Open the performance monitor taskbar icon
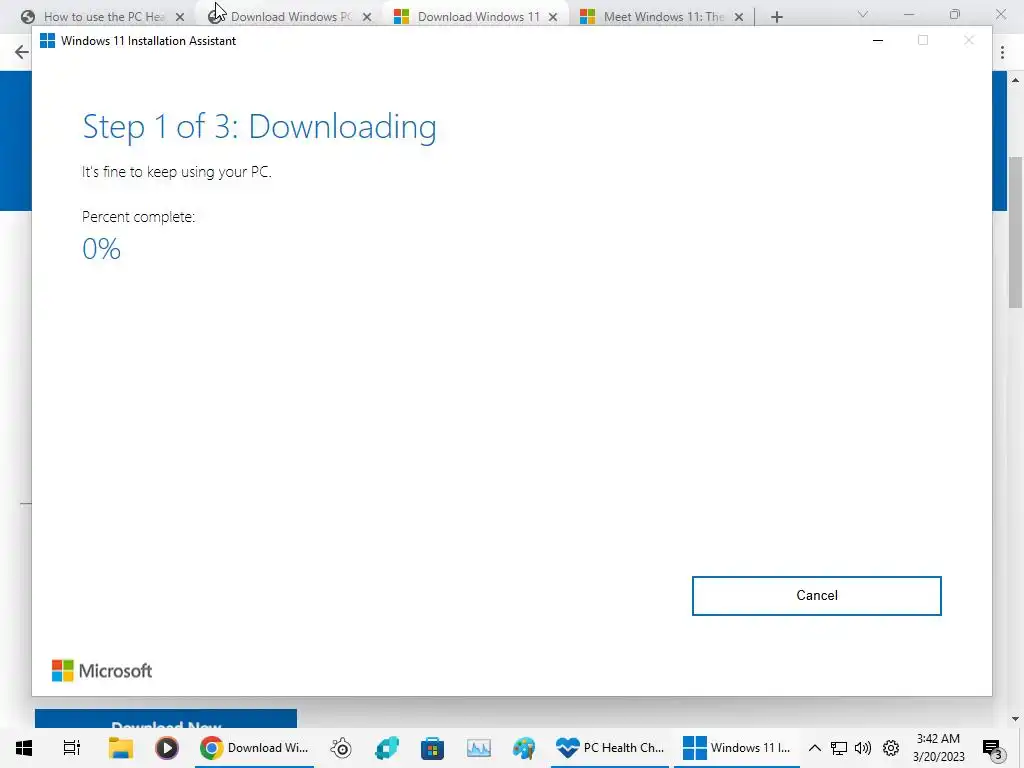Viewport: 1024px width, 768px height. coord(479,748)
